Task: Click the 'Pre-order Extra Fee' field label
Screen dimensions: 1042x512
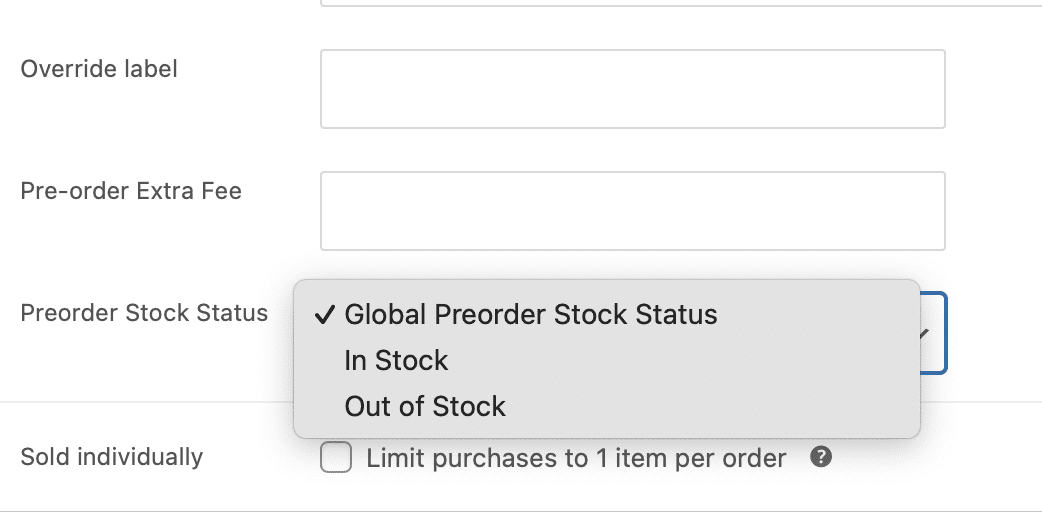Action: pos(131,191)
